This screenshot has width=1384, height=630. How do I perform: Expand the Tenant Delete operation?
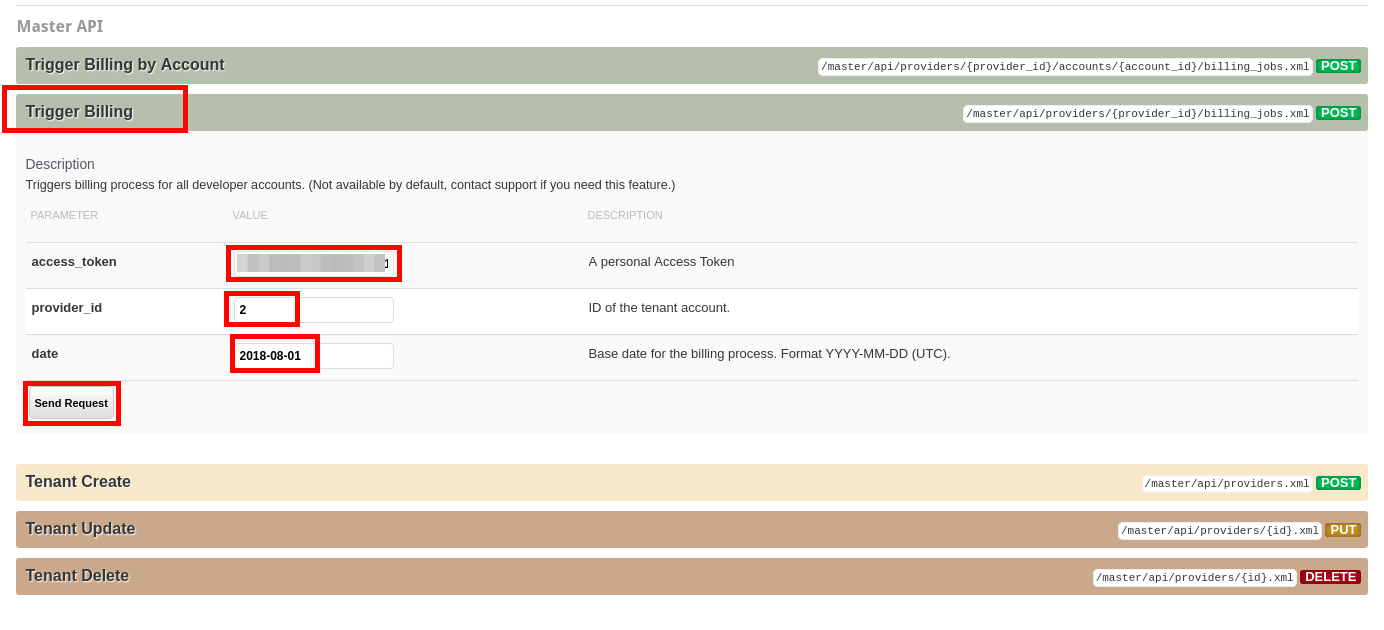pyautogui.click(x=77, y=576)
